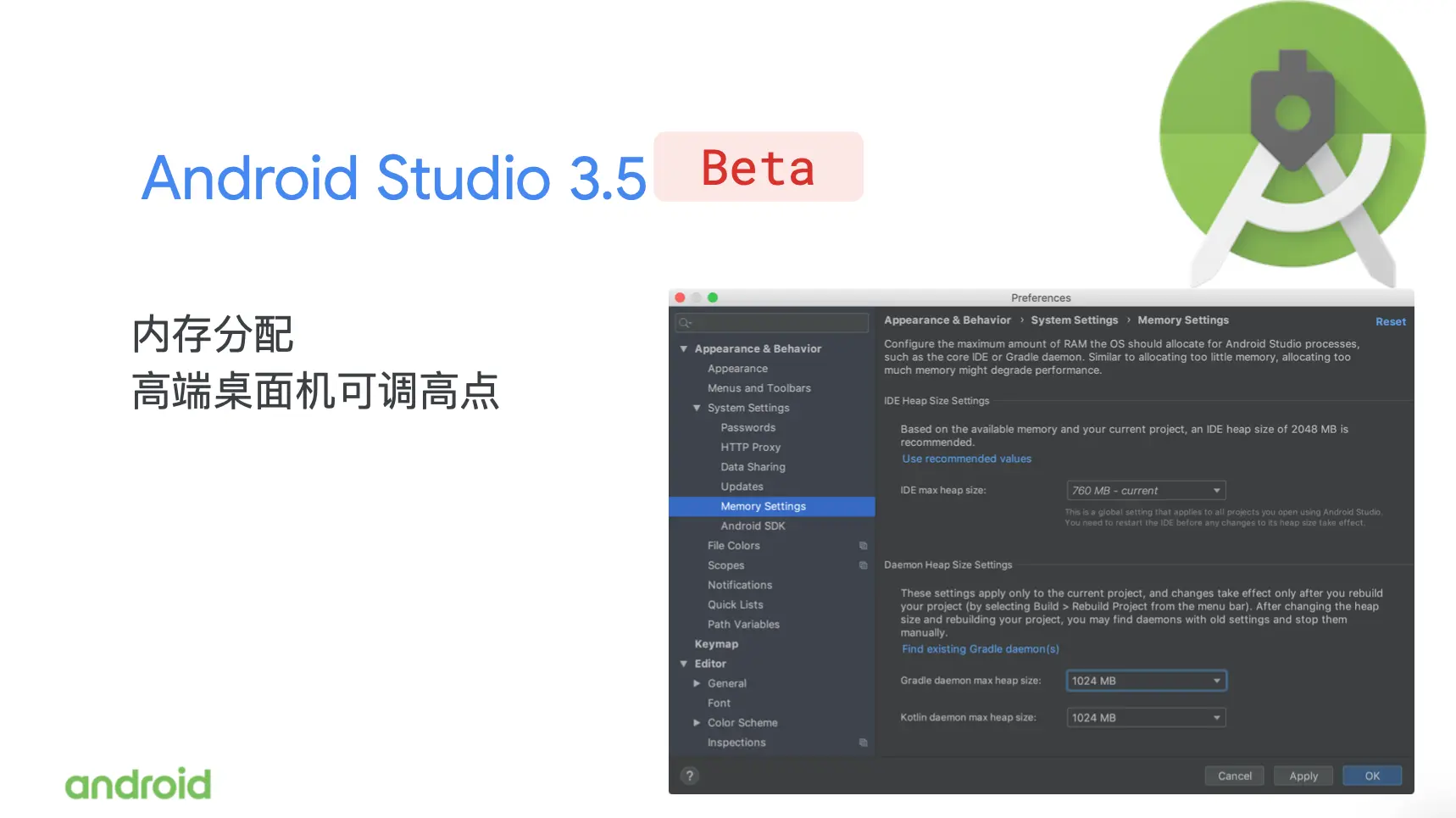This screenshot has width=1456, height=818.
Task: Click the Preferences search field
Action: click(x=772, y=323)
